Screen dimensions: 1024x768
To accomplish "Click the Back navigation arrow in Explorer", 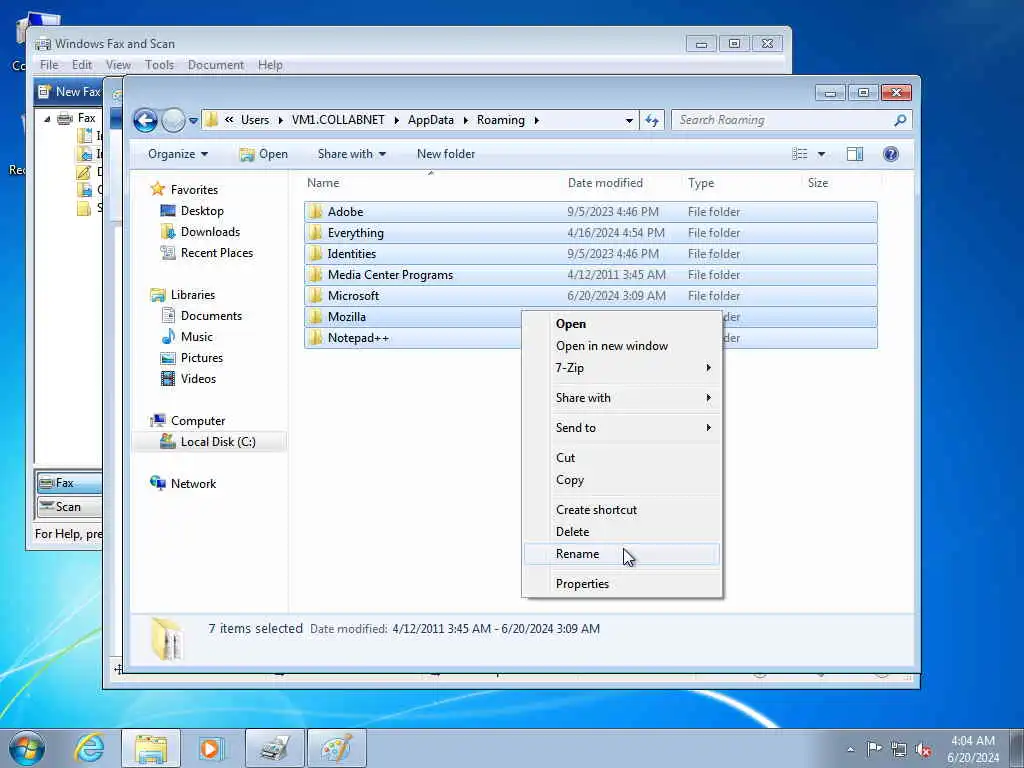I will click(145, 120).
